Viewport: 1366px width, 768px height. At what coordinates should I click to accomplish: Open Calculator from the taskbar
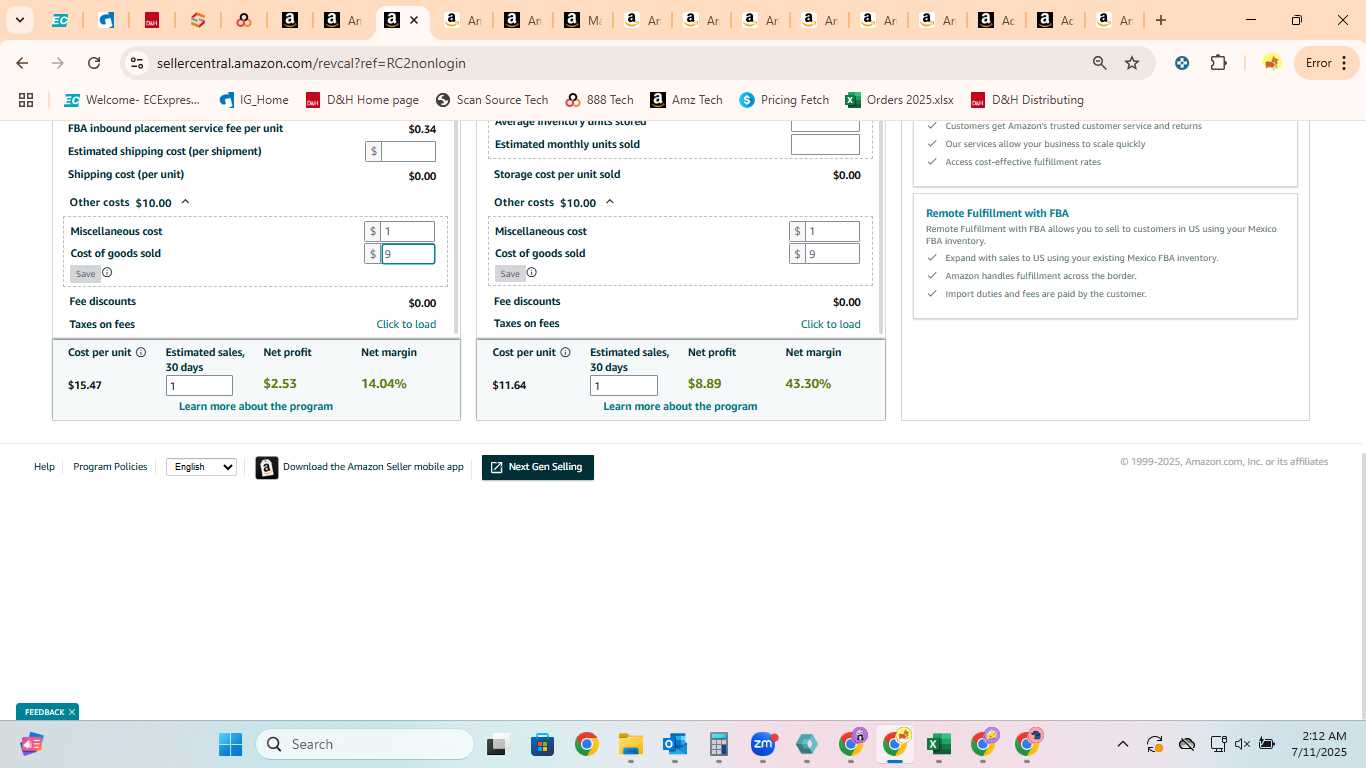[x=718, y=744]
